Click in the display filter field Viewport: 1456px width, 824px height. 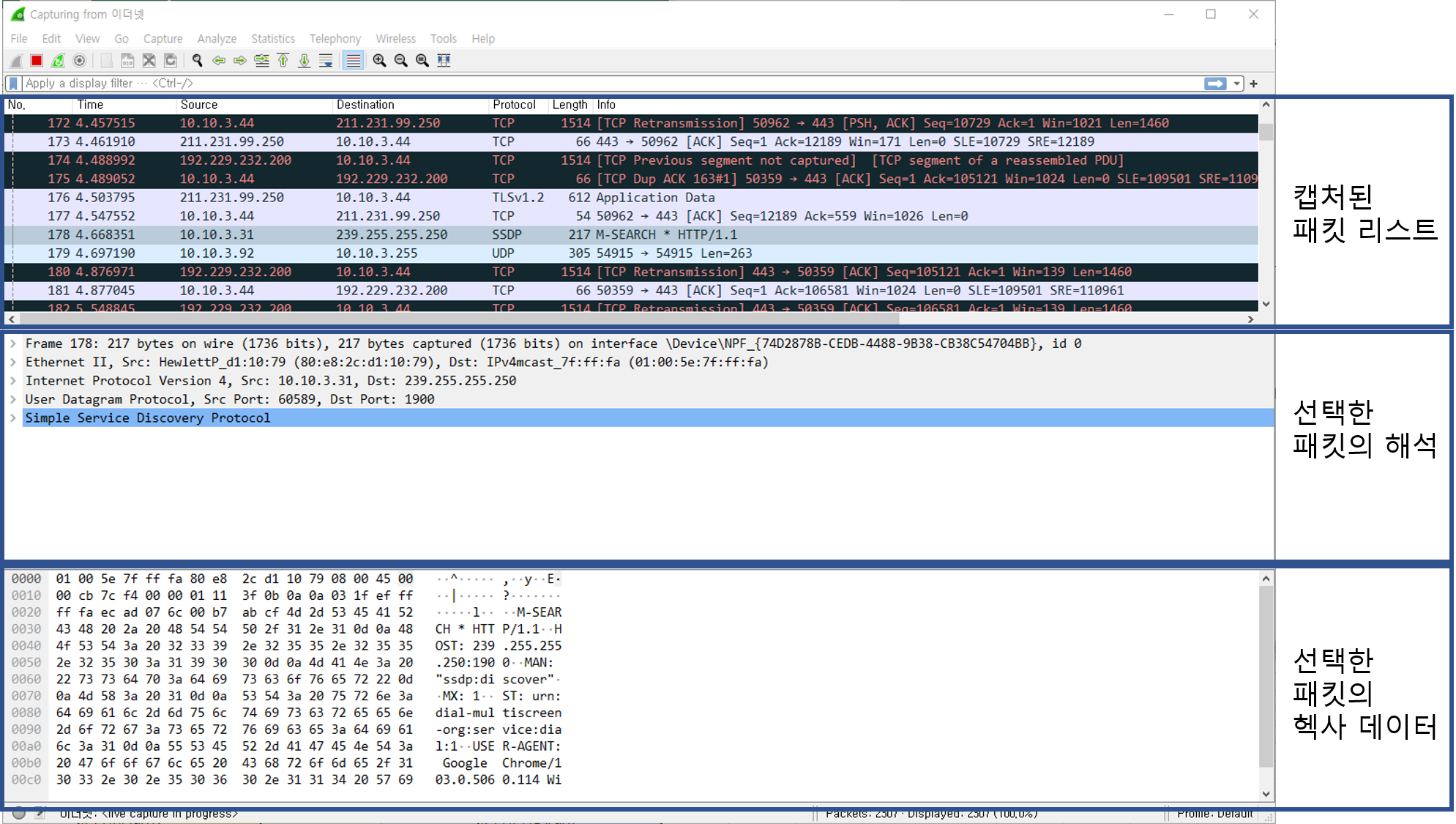(586, 83)
